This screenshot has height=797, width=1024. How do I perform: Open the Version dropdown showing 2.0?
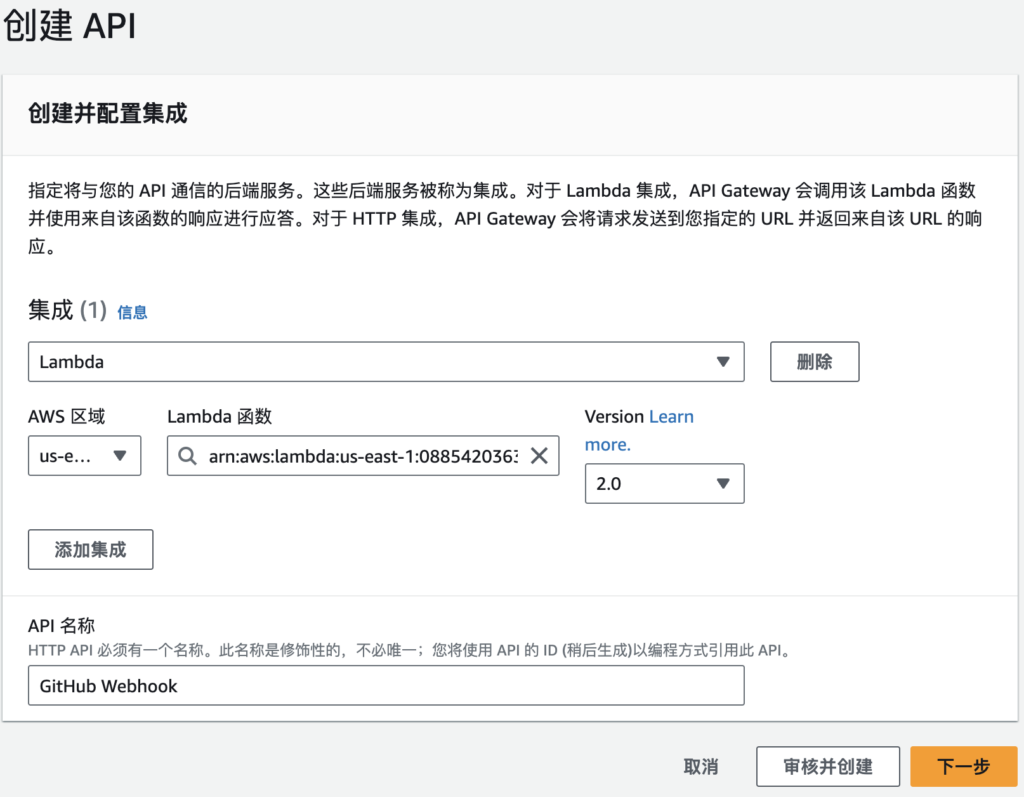663,484
